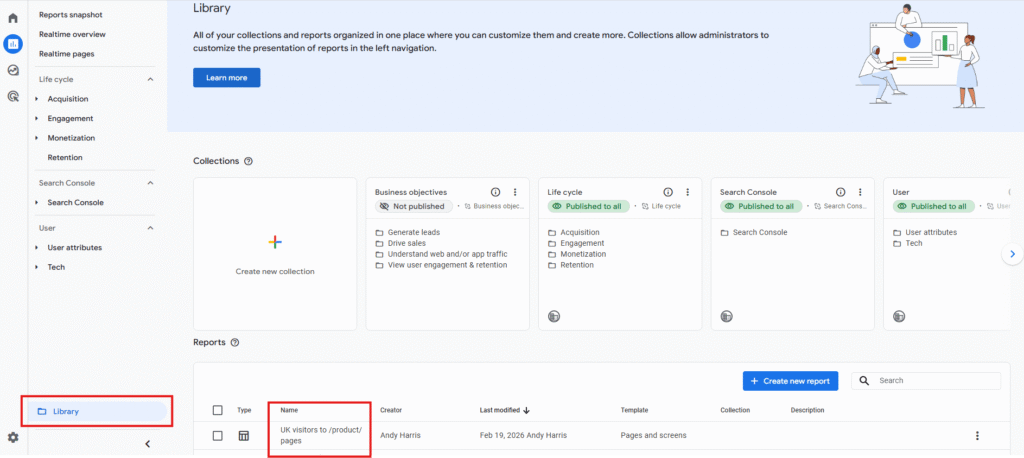
Task: Expand Engagement in the sidebar
Action: (x=37, y=119)
